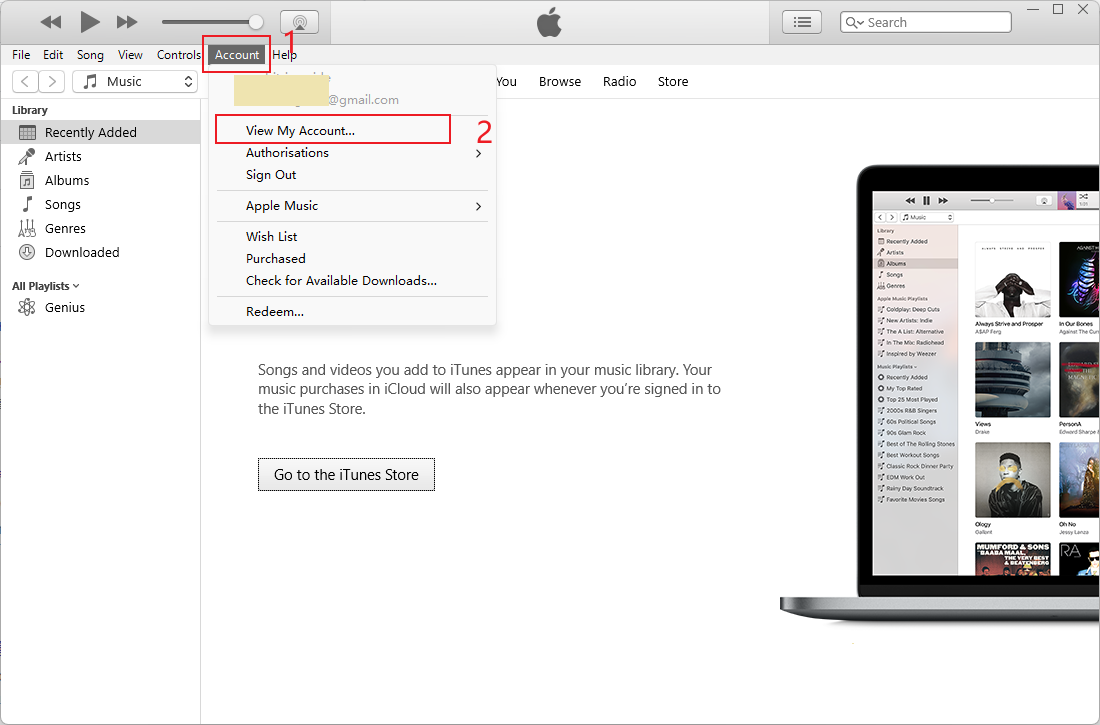Image resolution: width=1100 pixels, height=725 pixels.
Task: Minimize the iTunes window
Action: [1033, 9]
